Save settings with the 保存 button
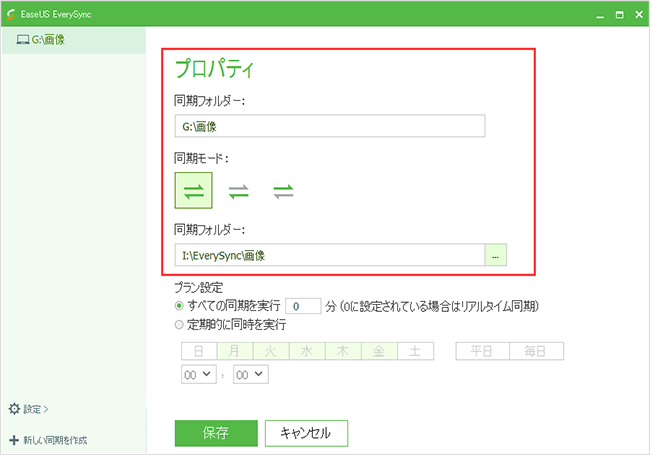This screenshot has width=650, height=455. pos(216,433)
